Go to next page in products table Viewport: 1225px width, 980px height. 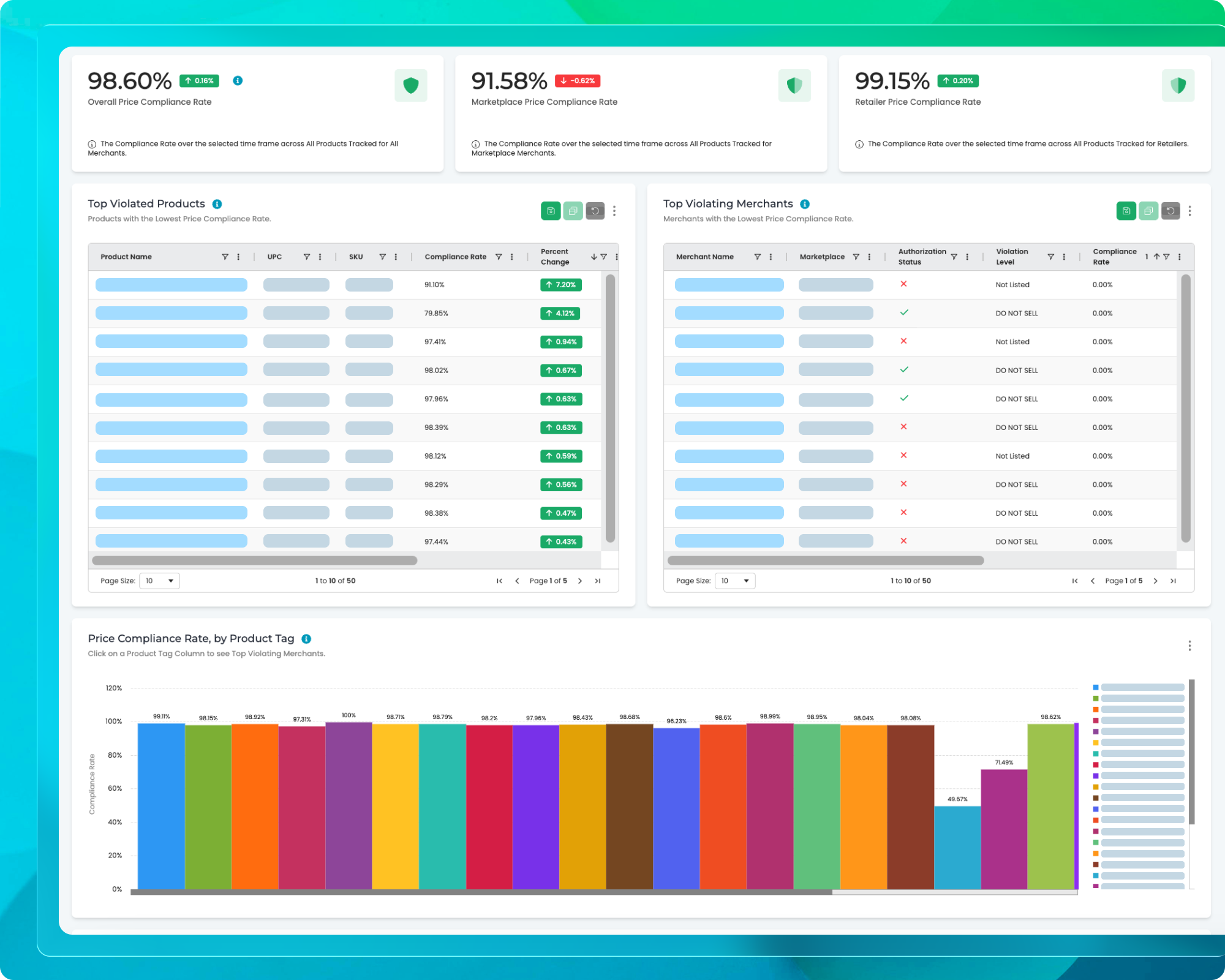click(580, 581)
